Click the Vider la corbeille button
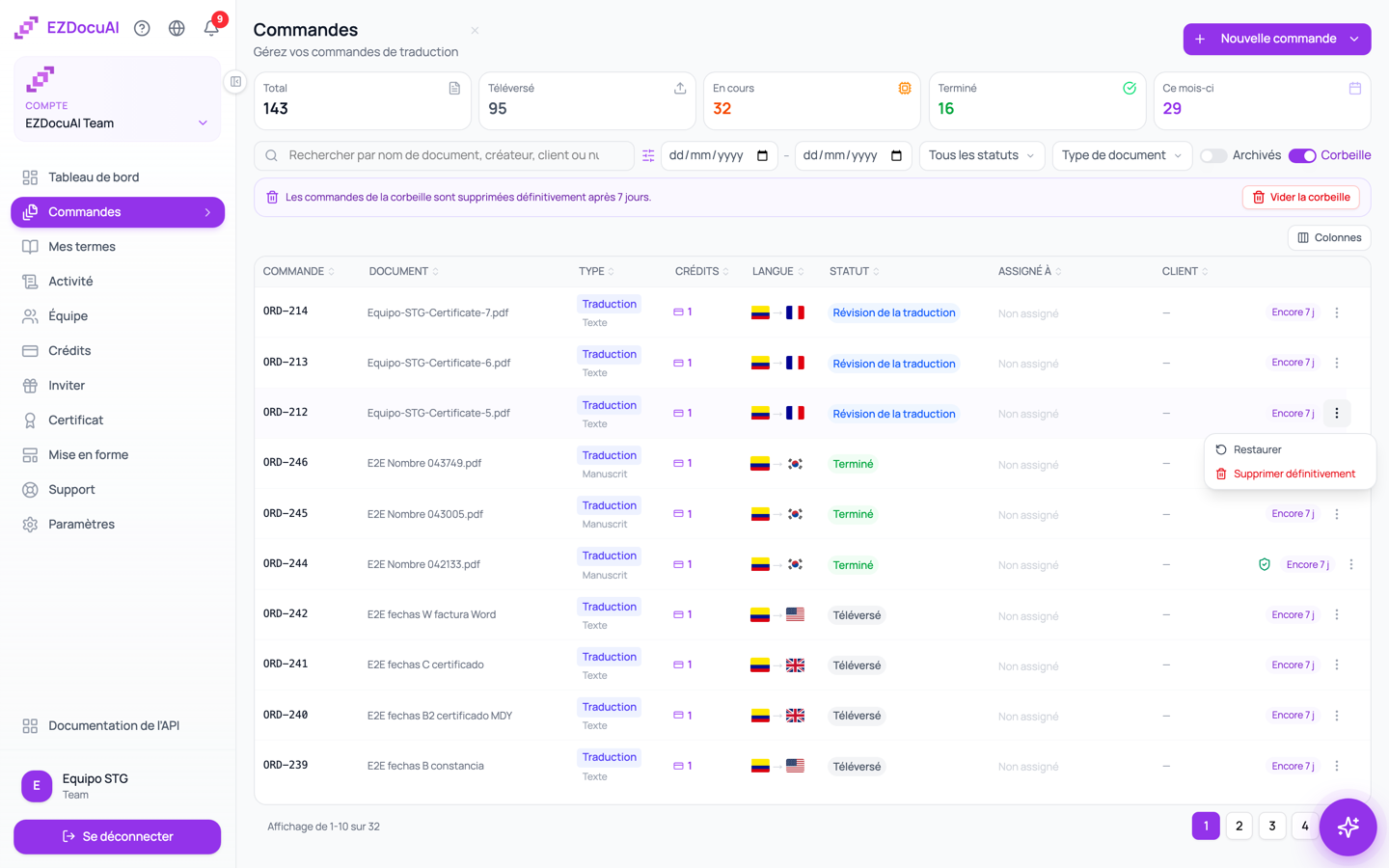This screenshot has height=868, width=1389. coord(1301,197)
